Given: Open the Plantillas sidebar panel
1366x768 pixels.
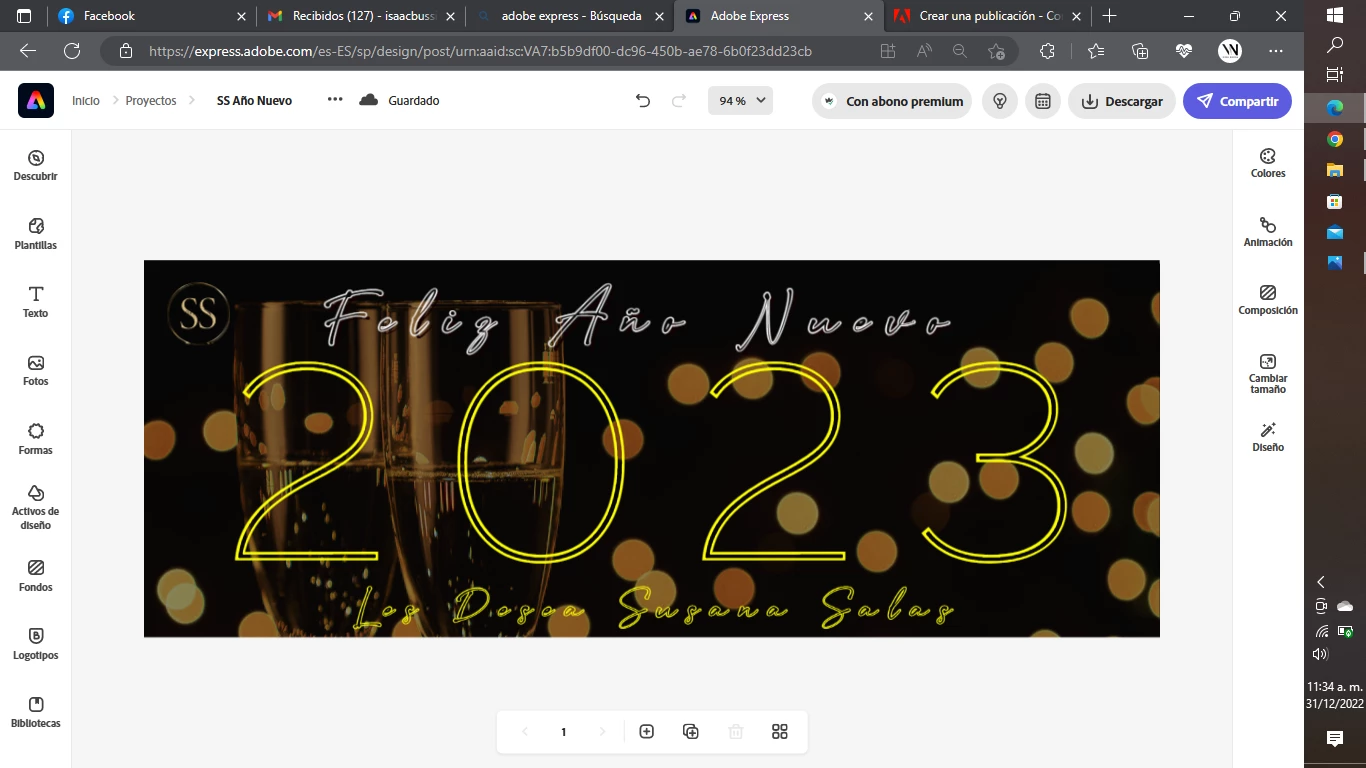Looking at the screenshot, I should point(36,234).
